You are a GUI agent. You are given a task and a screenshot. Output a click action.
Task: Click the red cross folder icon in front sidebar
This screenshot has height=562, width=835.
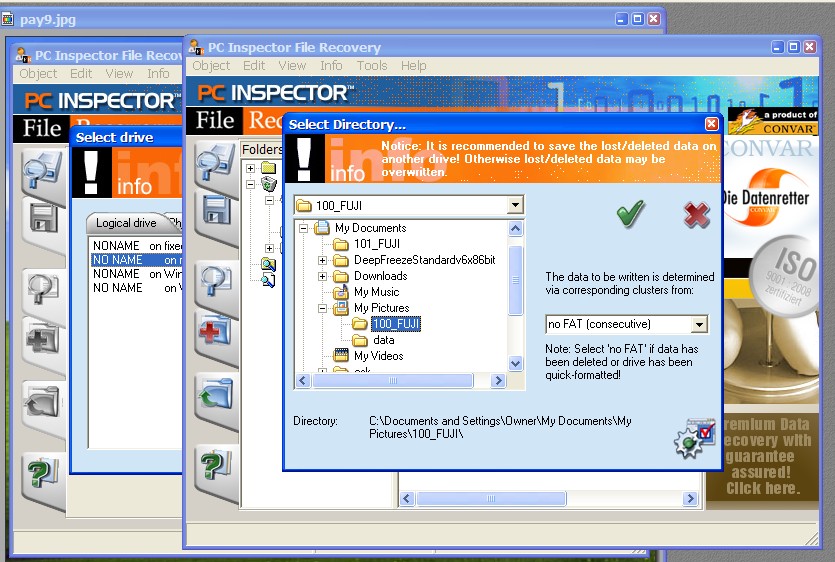coord(216,331)
